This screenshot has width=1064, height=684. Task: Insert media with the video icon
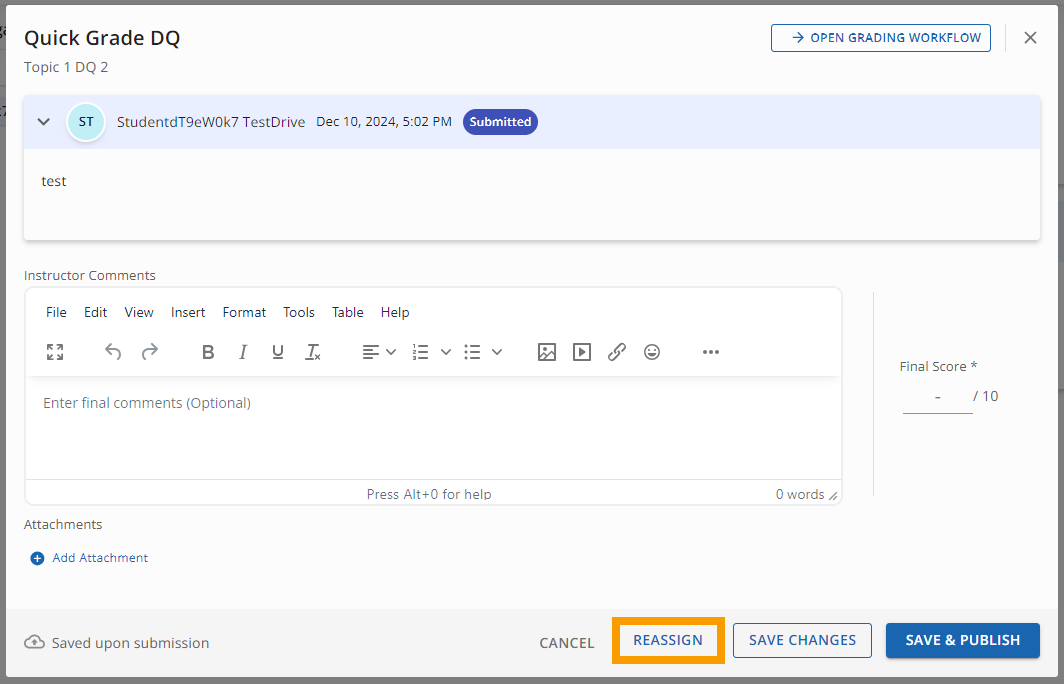(582, 352)
